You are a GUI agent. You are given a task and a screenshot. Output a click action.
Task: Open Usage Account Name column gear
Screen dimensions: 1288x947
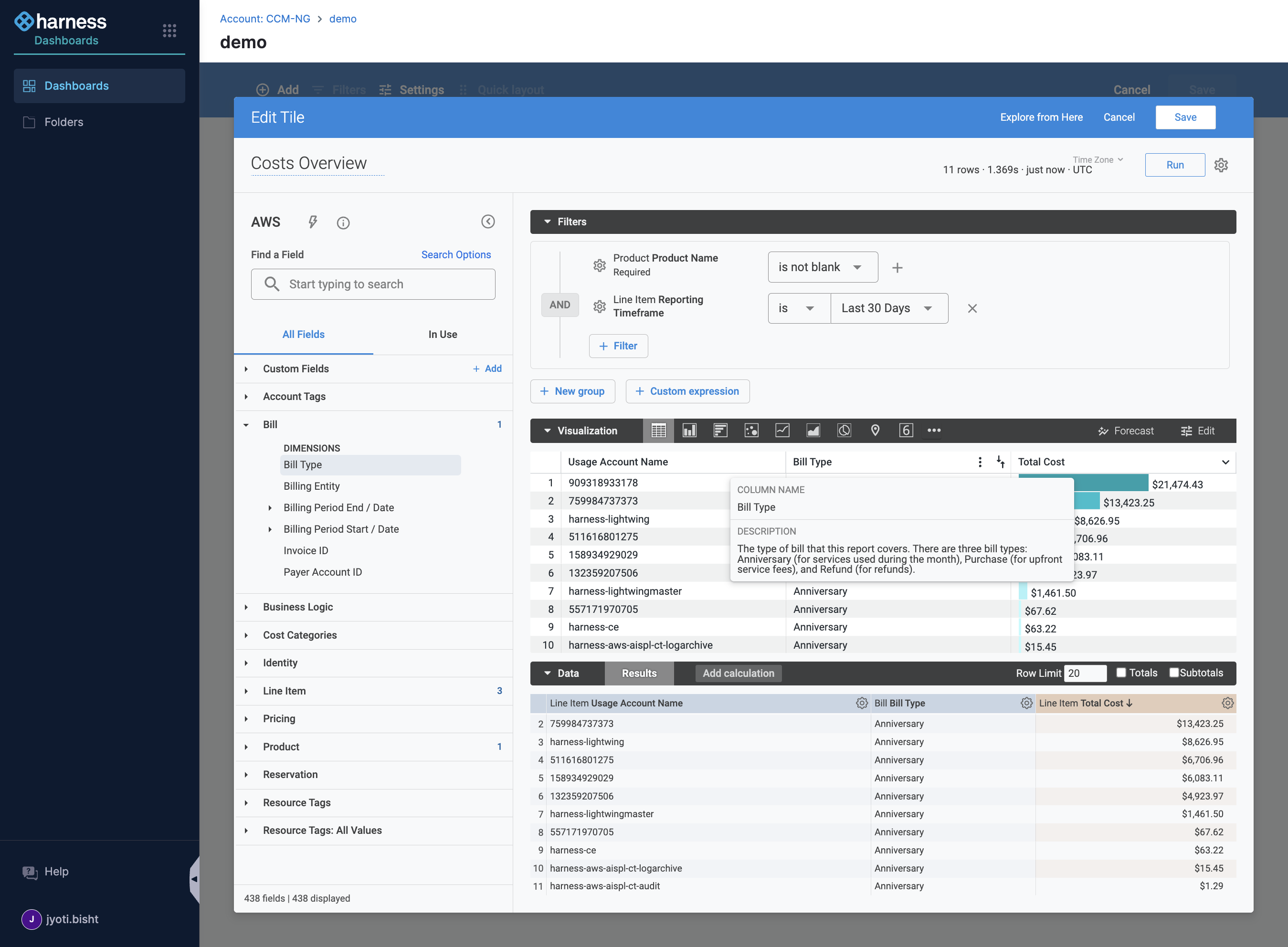tap(862, 704)
